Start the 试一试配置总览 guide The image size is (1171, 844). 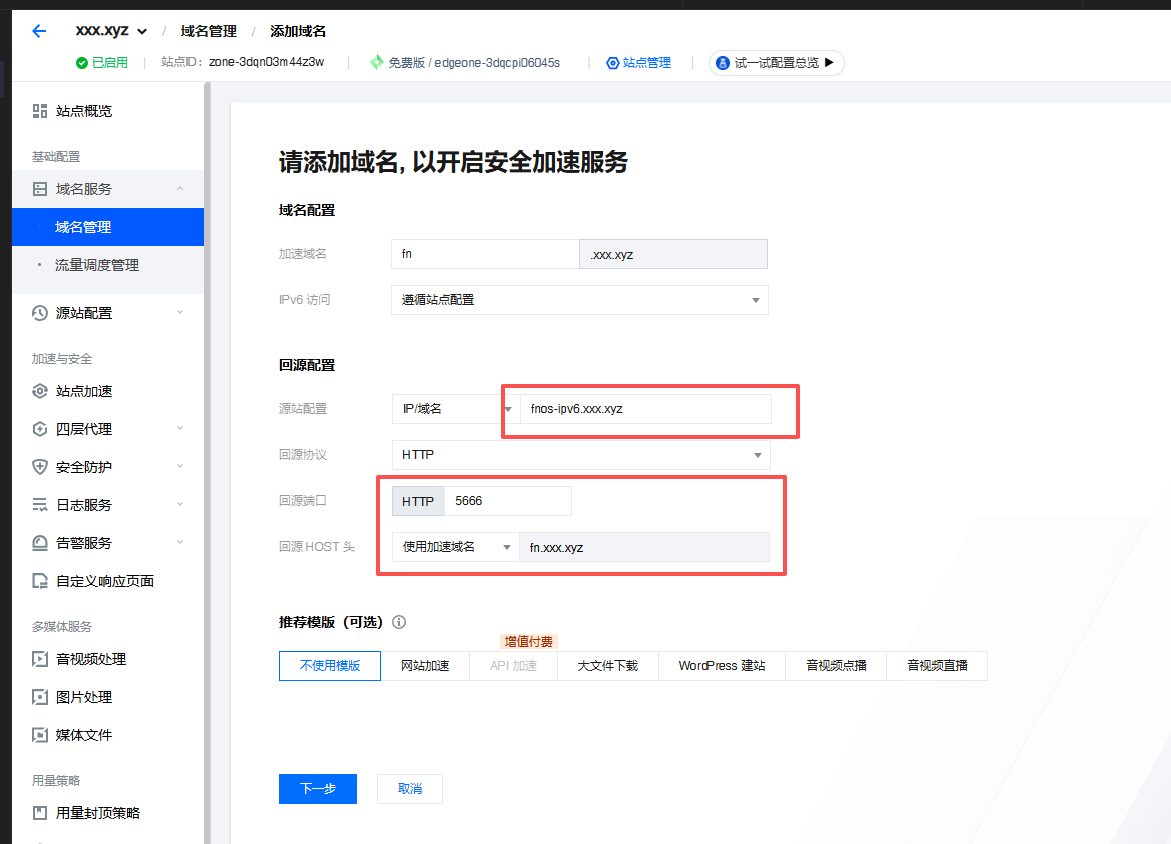[777, 63]
